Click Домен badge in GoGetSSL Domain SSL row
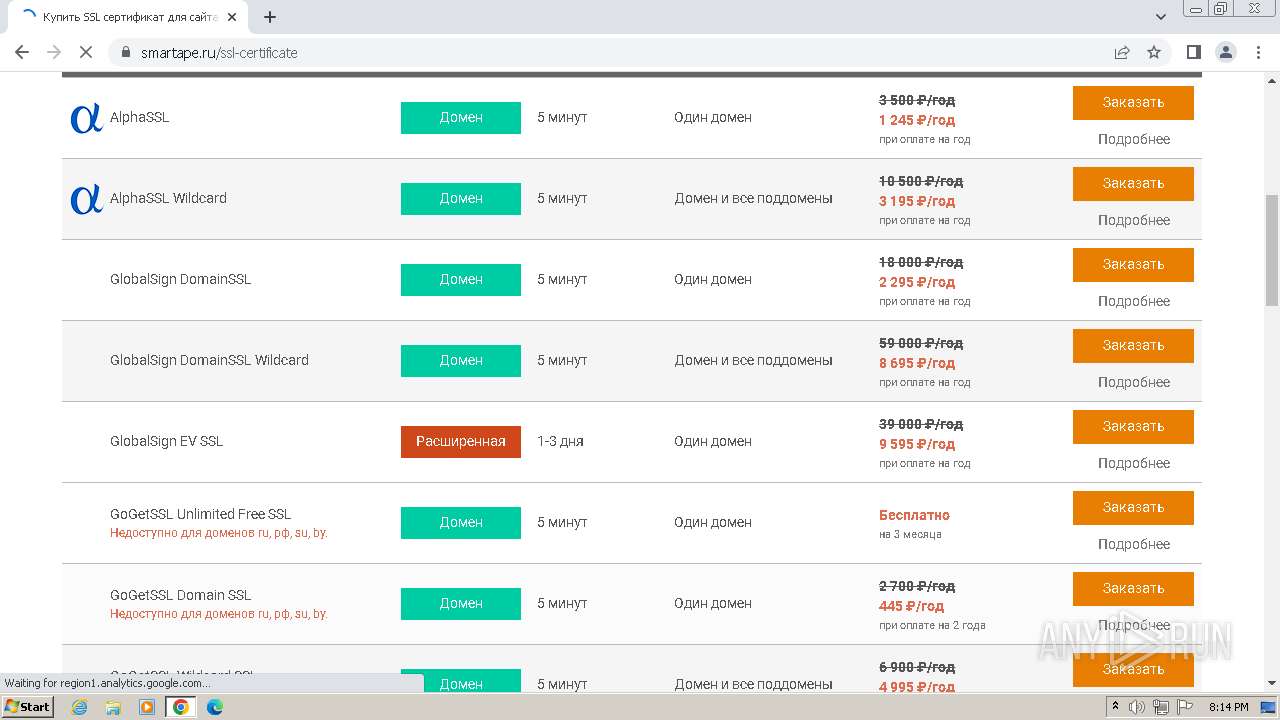Image resolution: width=1280 pixels, height=720 pixels. [x=461, y=603]
